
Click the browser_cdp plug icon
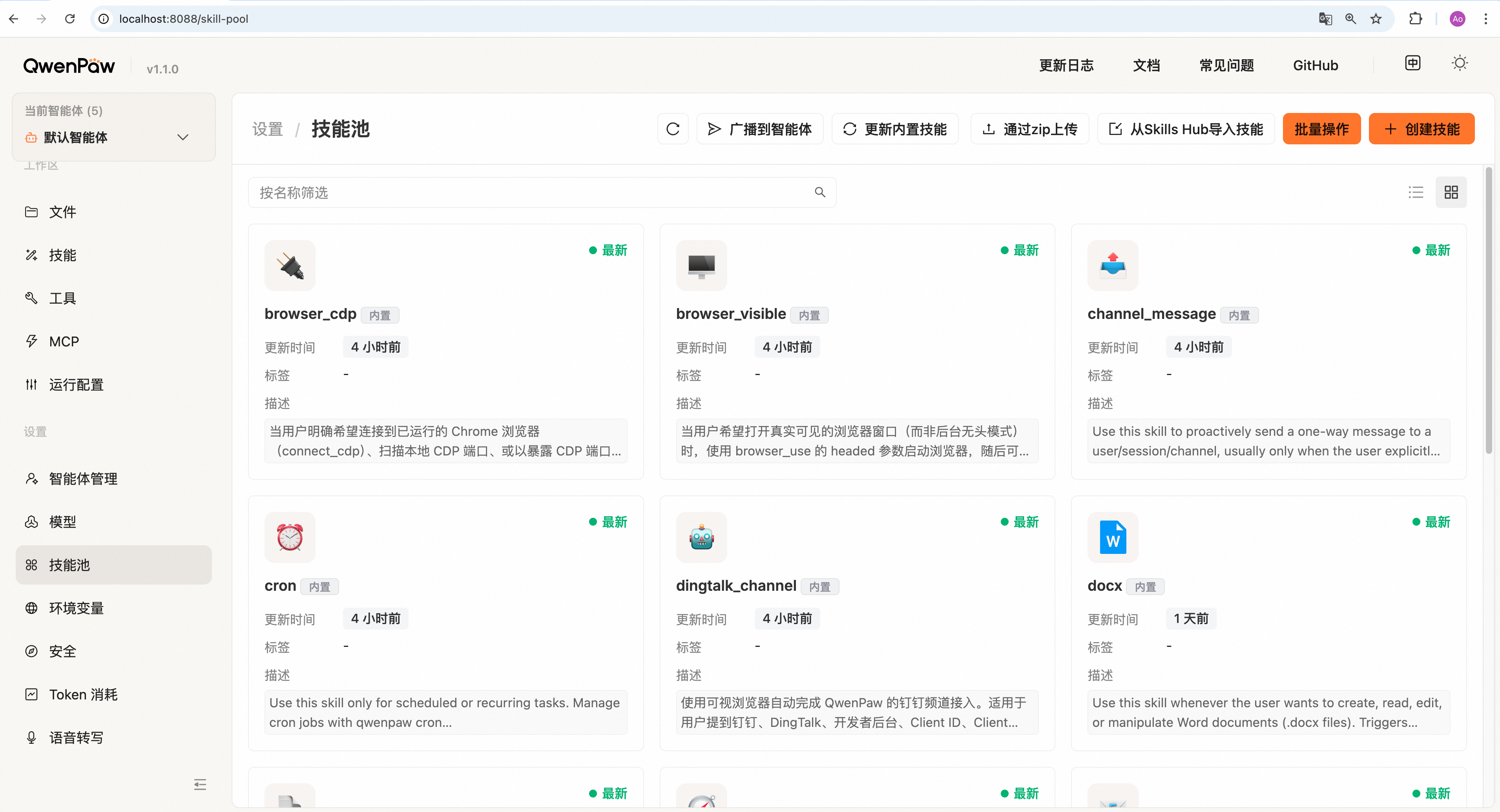pos(290,266)
